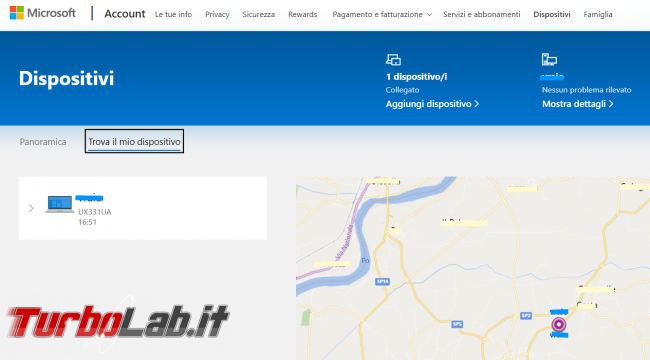Open the Account home link
Image resolution: width=650 pixels, height=360 pixels.
pos(125,14)
